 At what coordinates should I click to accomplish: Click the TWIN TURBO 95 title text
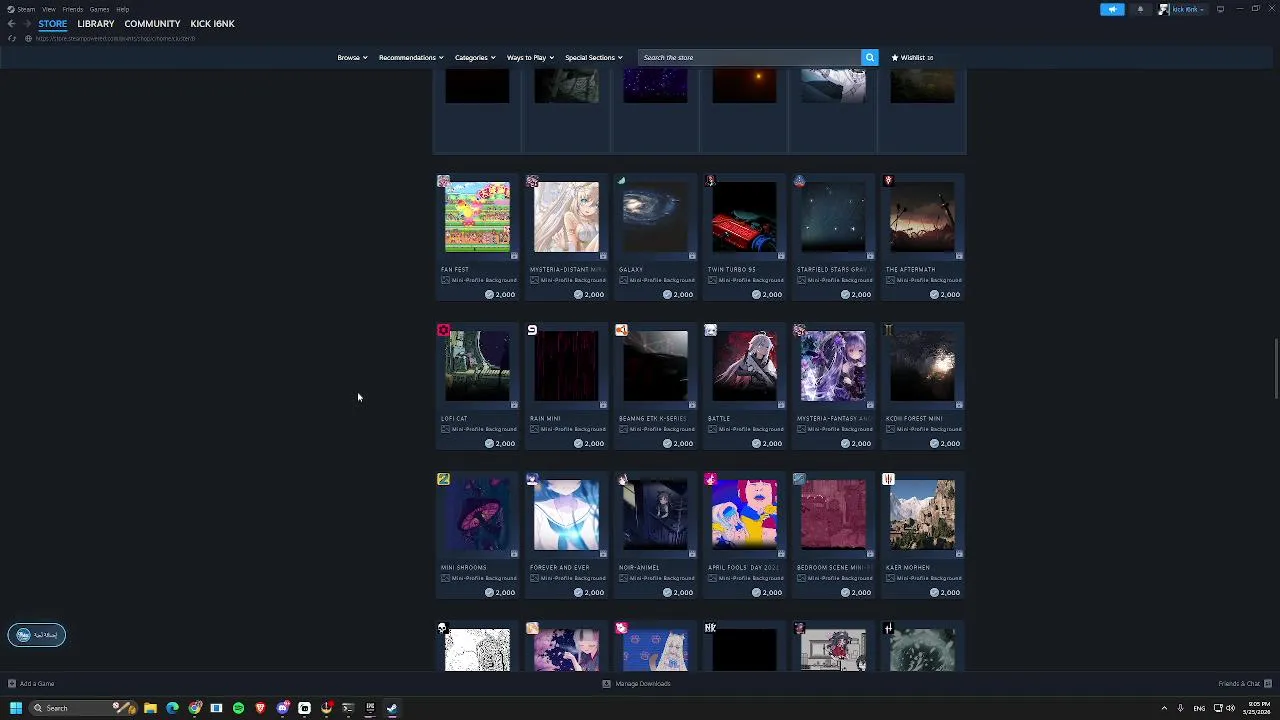[x=731, y=269]
